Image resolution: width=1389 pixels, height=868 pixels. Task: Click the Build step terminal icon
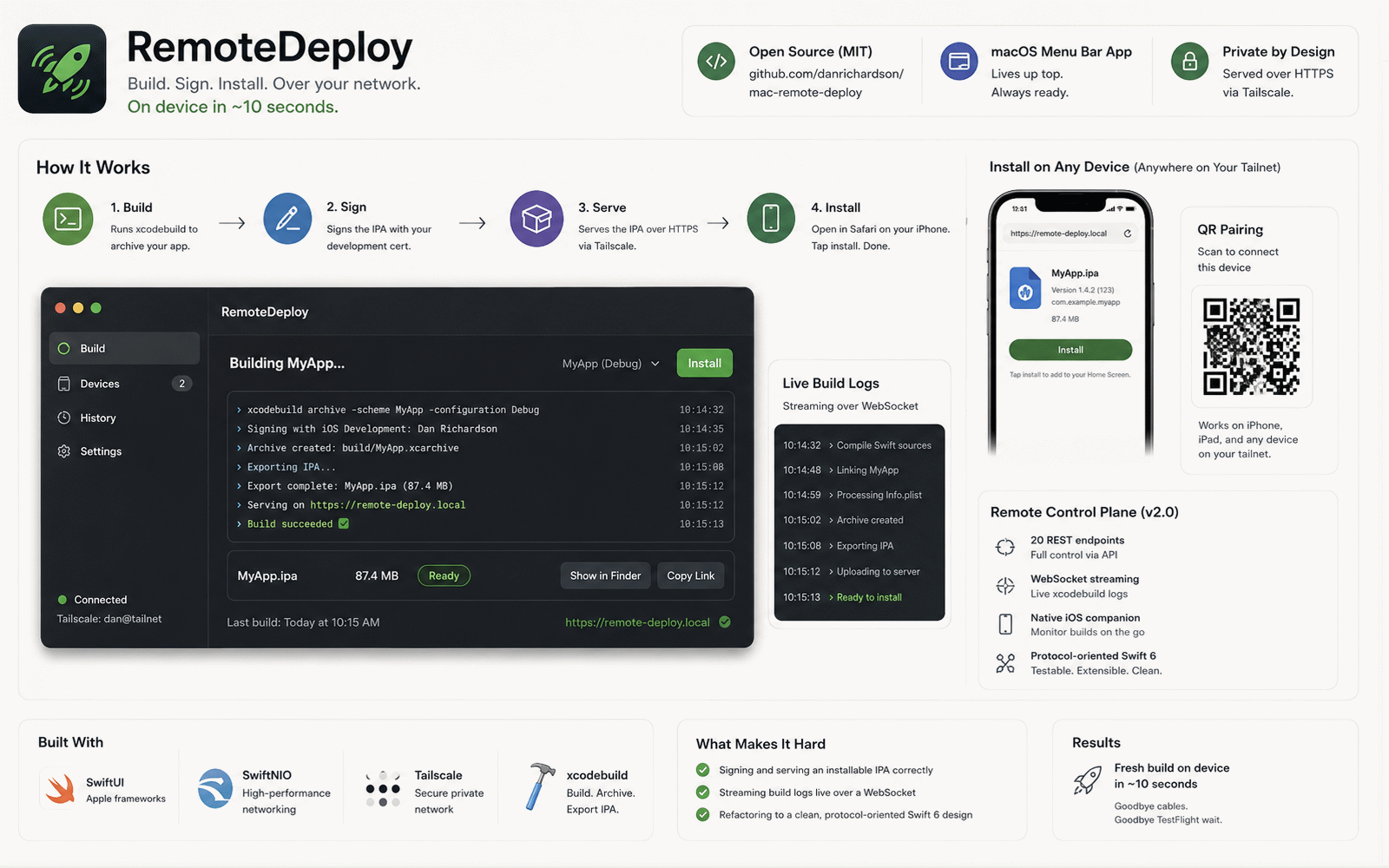click(68, 220)
